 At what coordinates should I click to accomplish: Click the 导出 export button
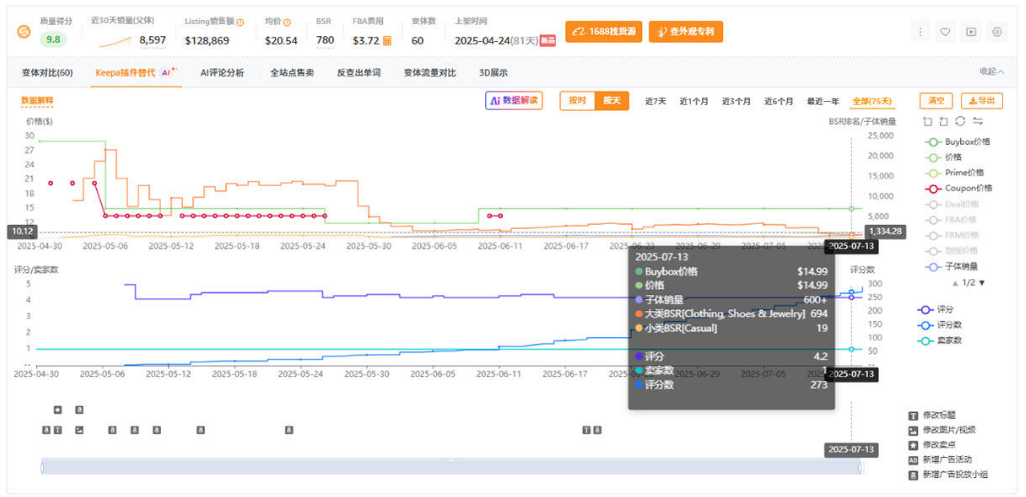981,101
